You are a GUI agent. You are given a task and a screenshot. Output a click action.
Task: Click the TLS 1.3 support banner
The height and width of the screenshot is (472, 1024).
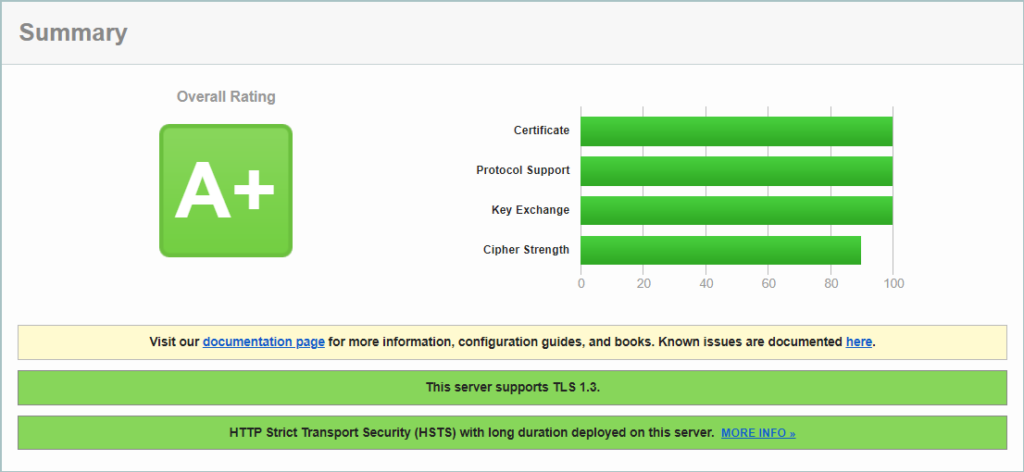pos(512,387)
